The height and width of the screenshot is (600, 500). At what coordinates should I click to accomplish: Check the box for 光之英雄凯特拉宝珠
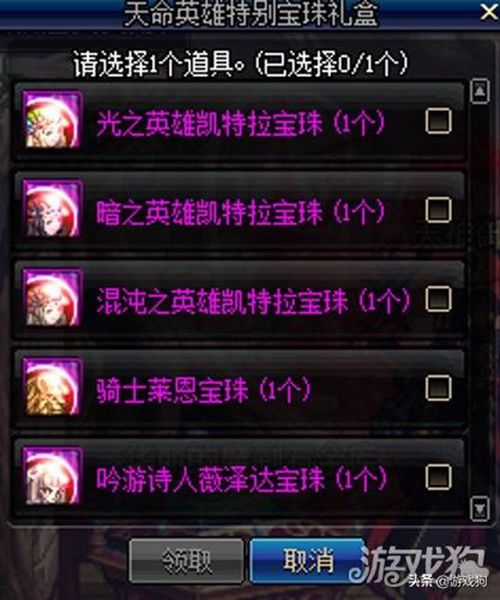438,121
